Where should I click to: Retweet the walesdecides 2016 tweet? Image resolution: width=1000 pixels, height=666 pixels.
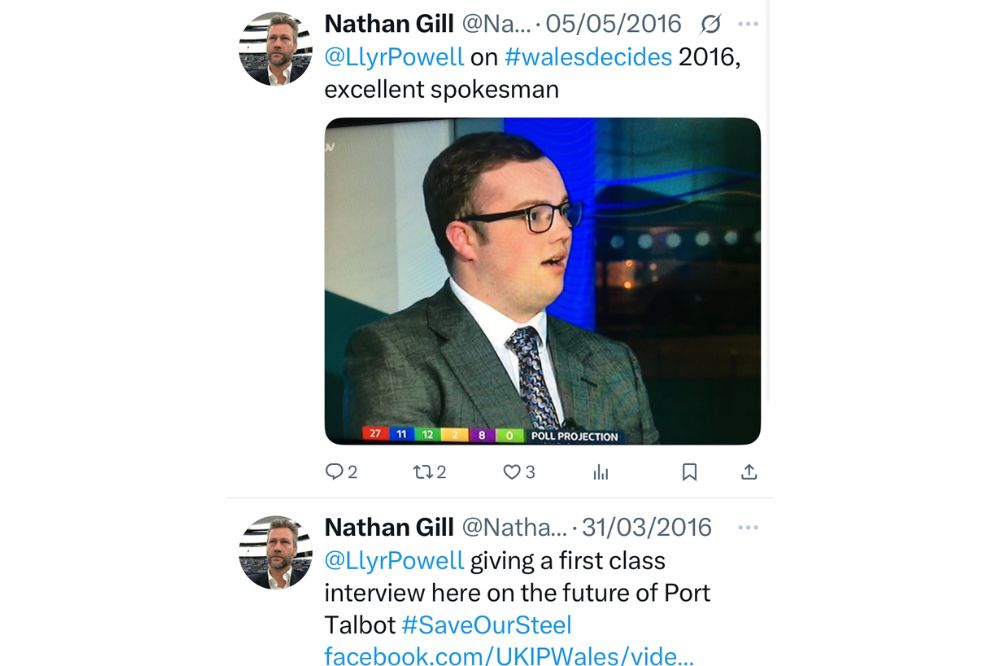tap(429, 471)
